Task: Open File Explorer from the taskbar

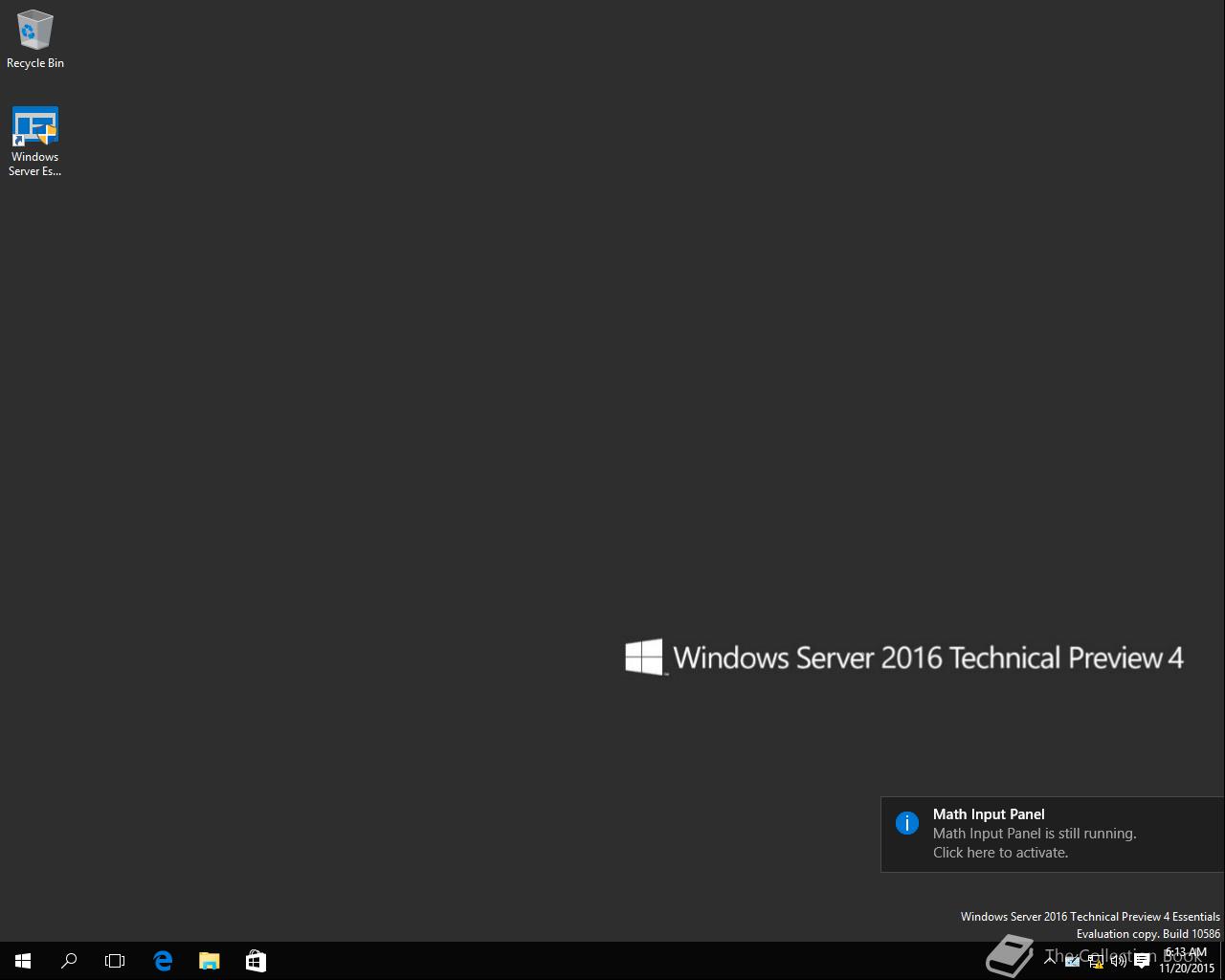Action: pyautogui.click(x=209, y=961)
